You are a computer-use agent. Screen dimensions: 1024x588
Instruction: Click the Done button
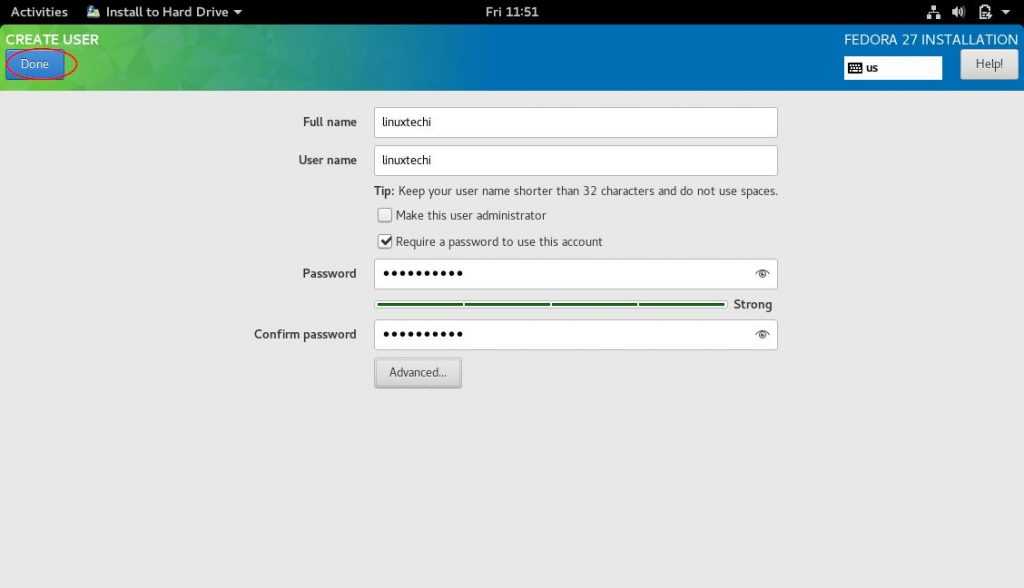coord(35,64)
